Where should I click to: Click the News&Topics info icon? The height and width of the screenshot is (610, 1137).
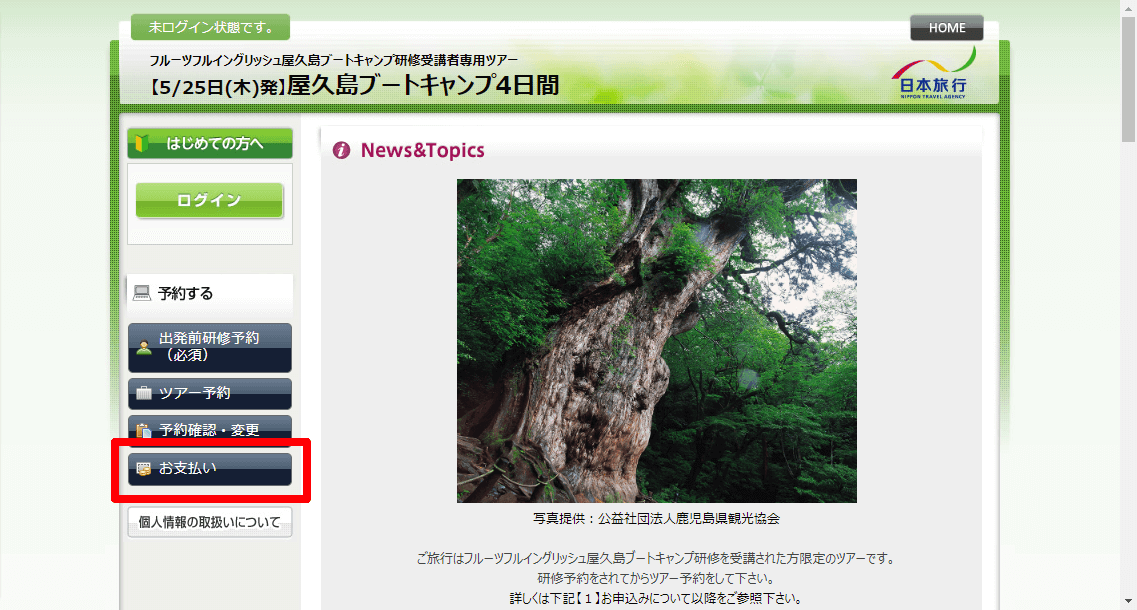342,150
